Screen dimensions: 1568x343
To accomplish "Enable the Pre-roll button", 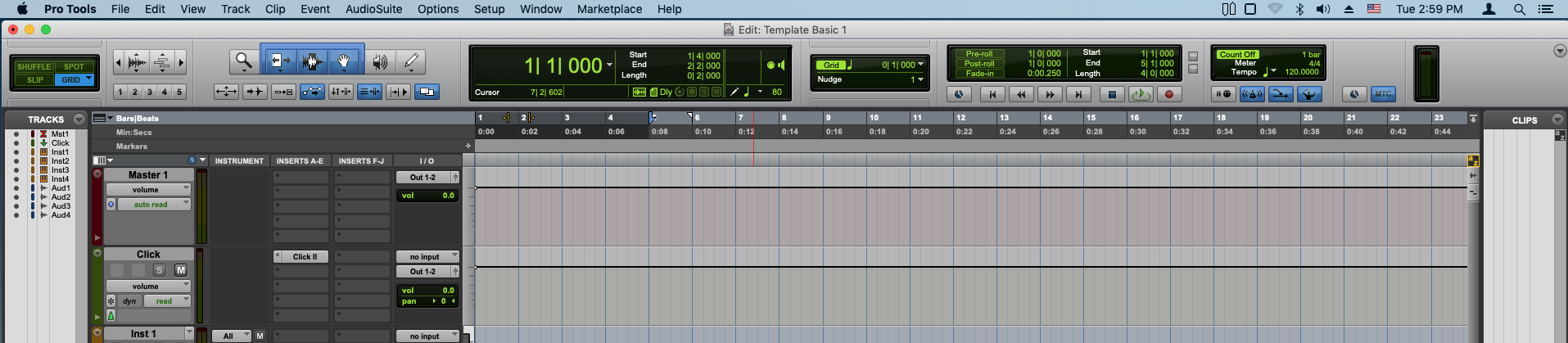I will [x=979, y=54].
